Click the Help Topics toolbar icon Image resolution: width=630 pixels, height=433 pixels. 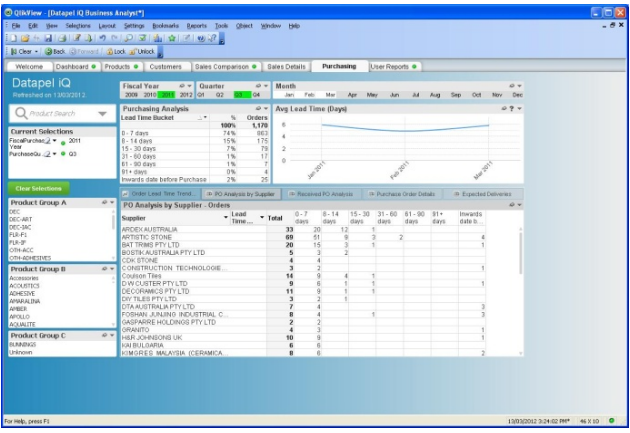[201, 38]
